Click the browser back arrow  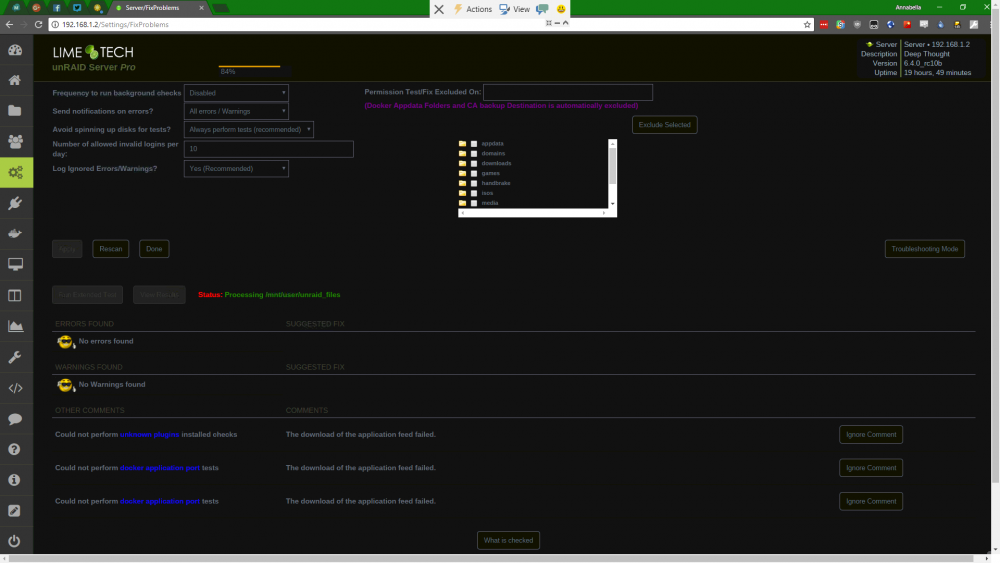click(x=9, y=24)
